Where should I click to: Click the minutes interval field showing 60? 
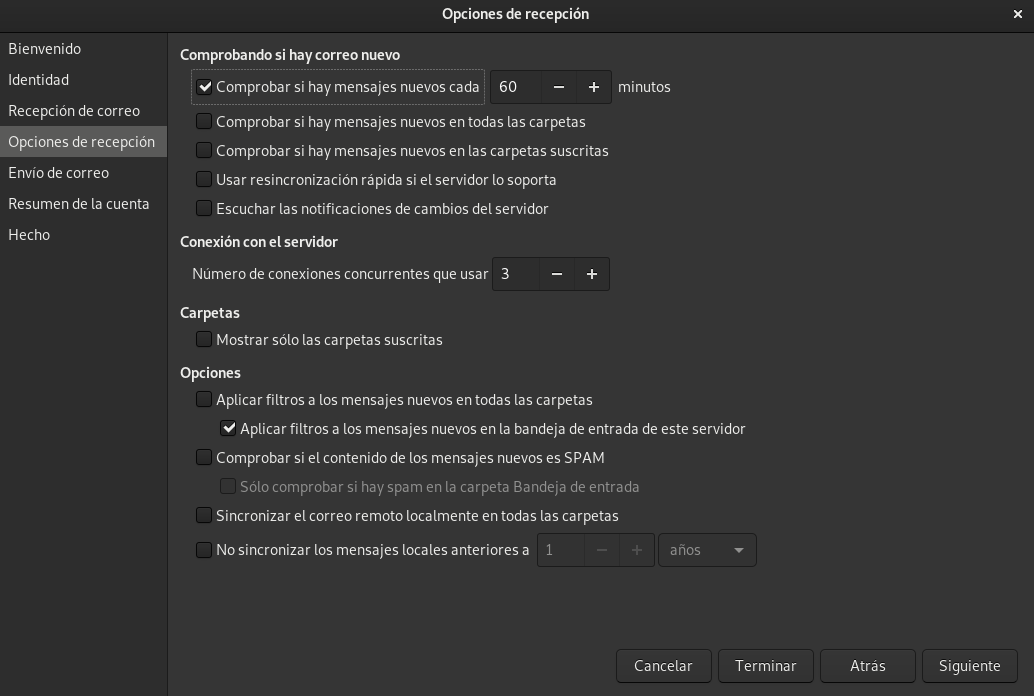pyautogui.click(x=516, y=87)
